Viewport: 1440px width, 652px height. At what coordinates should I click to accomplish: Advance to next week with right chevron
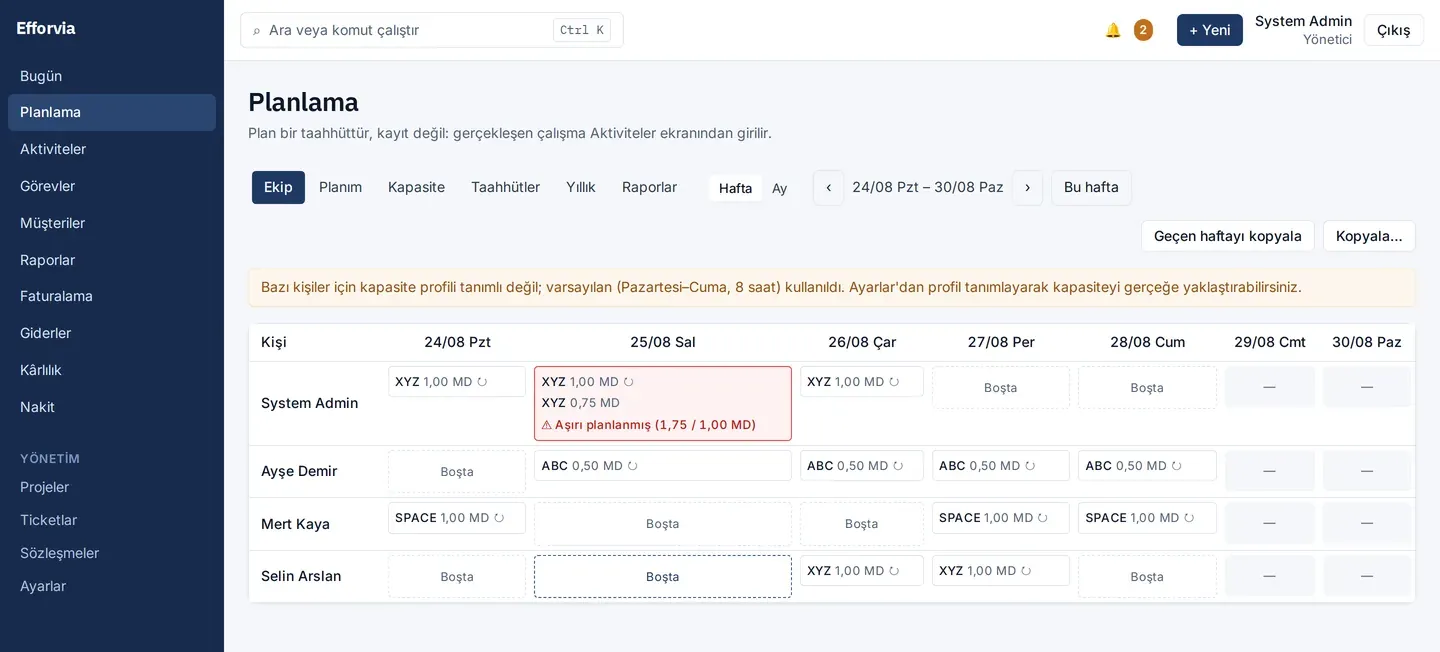pos(1027,188)
